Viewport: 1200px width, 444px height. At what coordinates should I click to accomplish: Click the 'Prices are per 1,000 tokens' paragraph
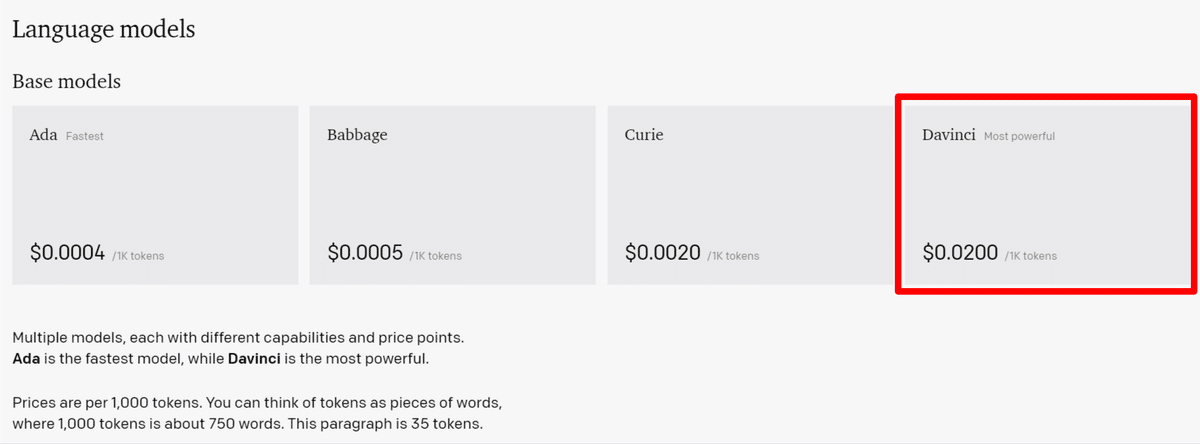click(x=257, y=413)
